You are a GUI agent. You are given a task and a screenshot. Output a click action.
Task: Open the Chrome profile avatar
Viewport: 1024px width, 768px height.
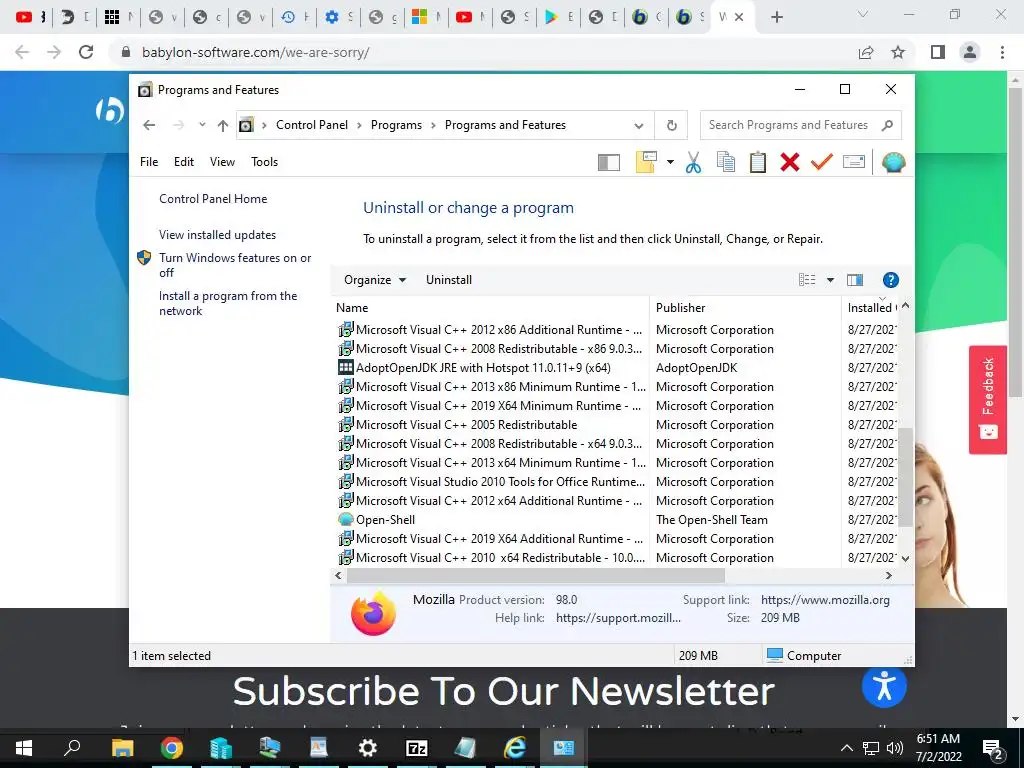(970, 52)
